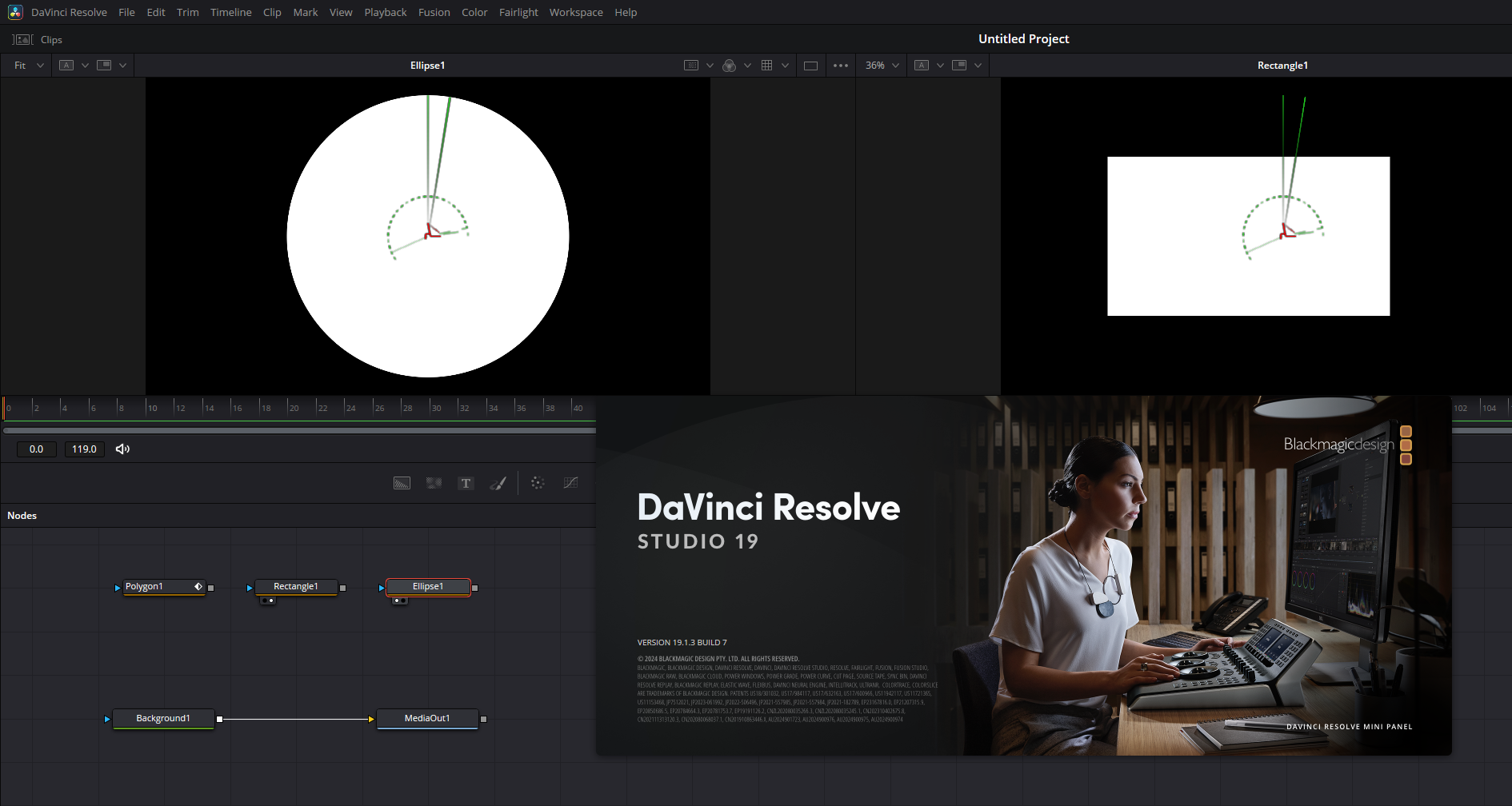1512x806 pixels.
Task: Select the Text+ tool icon
Action: coord(466,483)
